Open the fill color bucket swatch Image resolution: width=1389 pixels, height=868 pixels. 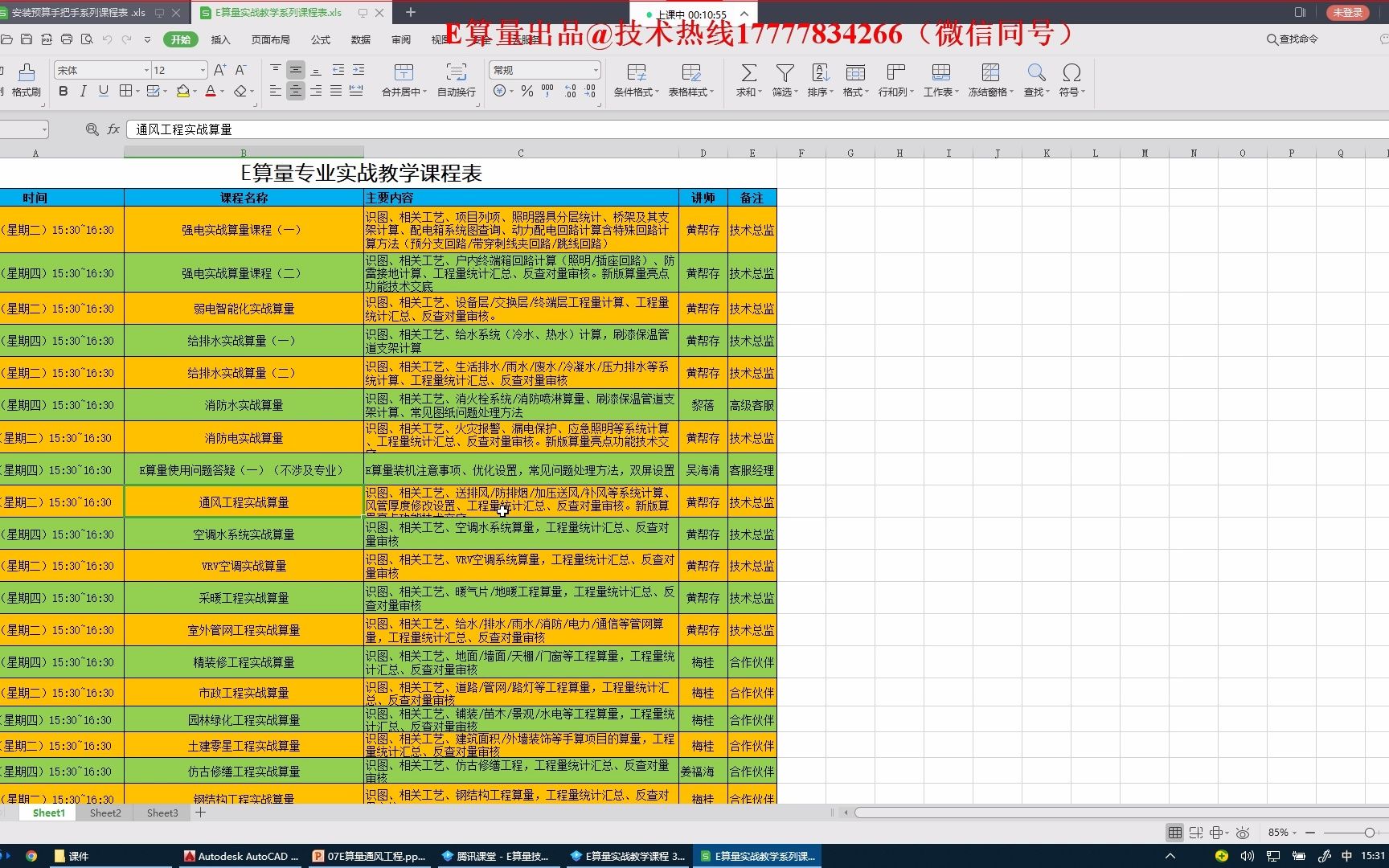tap(183, 92)
